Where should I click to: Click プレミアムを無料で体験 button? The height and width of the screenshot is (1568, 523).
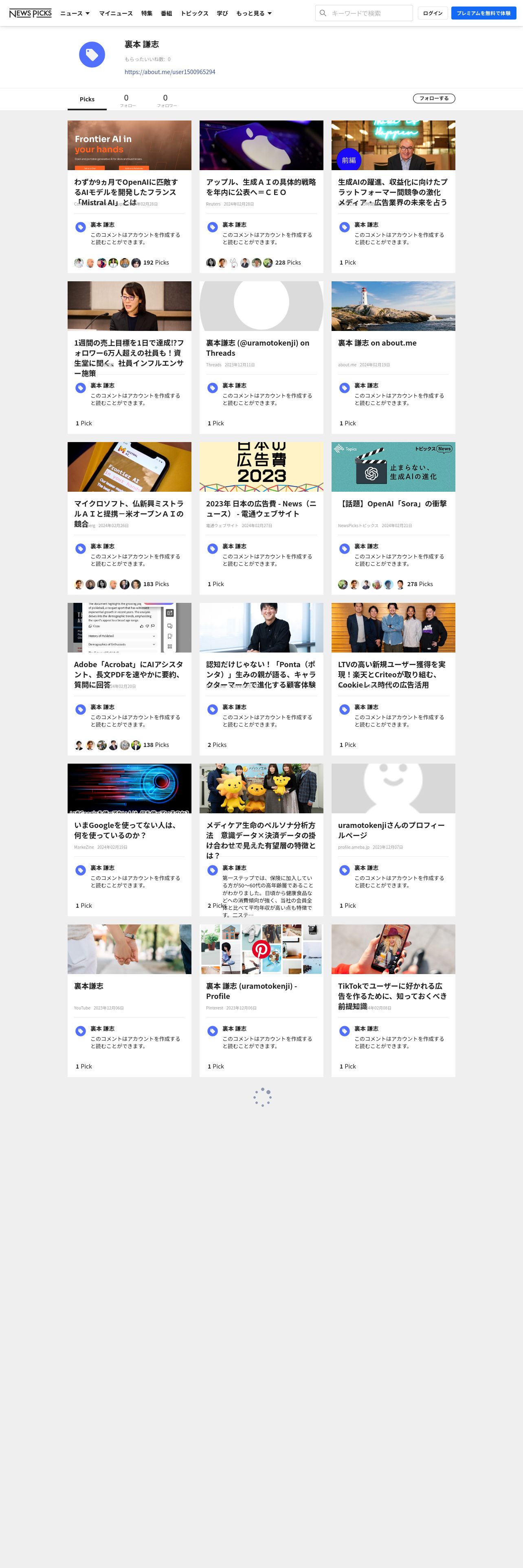click(483, 13)
